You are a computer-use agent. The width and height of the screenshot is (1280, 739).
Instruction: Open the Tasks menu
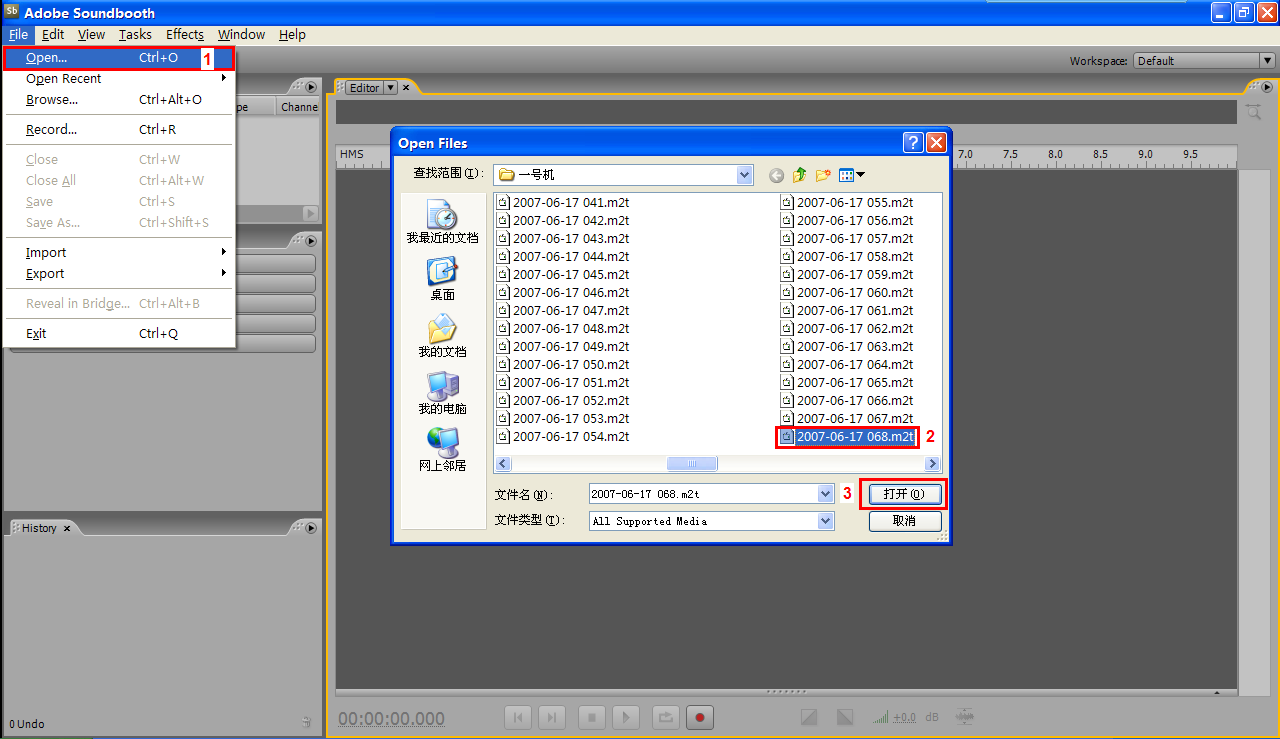coord(135,34)
